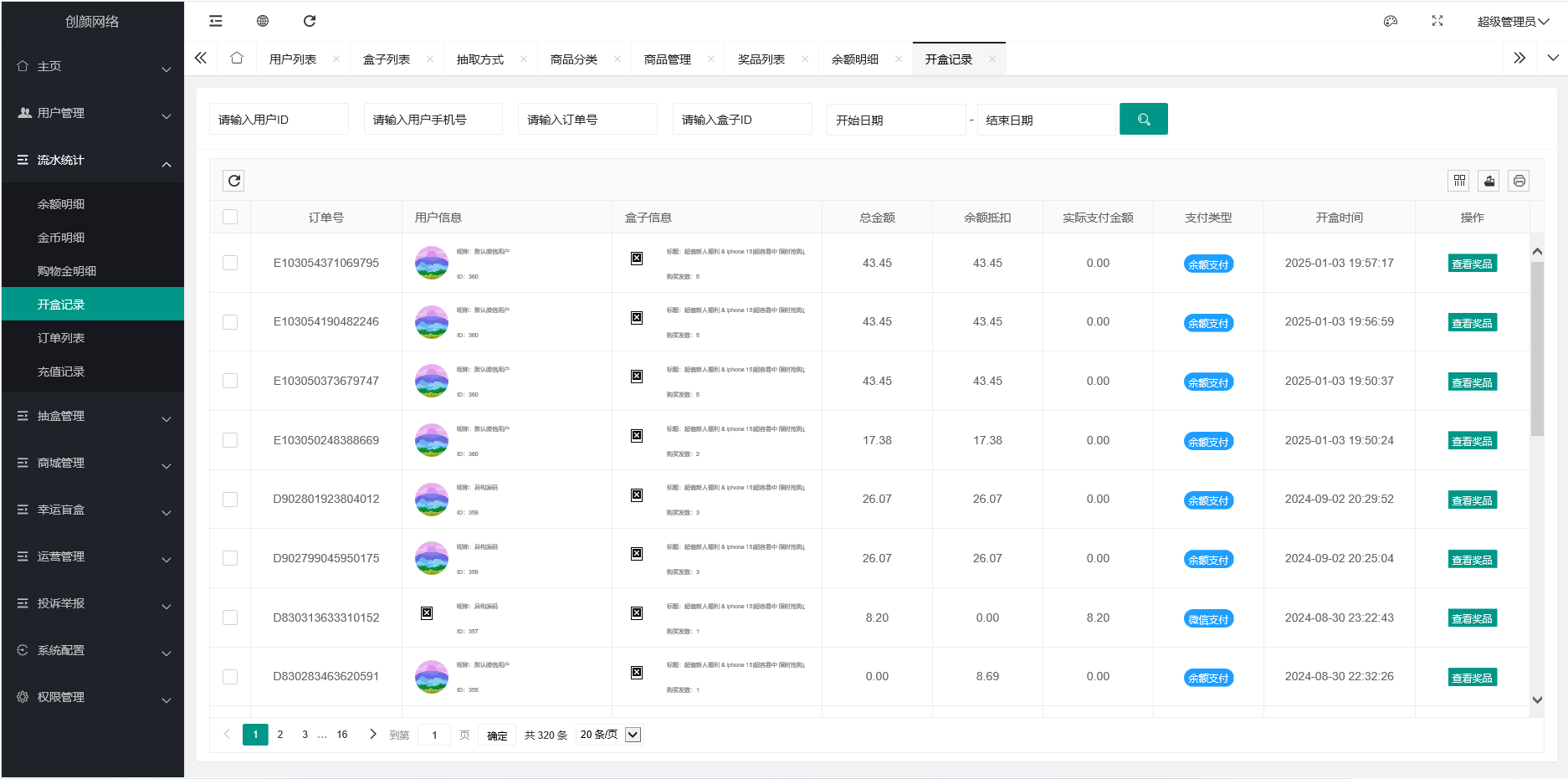Expand the 抽盒管理 sidebar menu

92,416
